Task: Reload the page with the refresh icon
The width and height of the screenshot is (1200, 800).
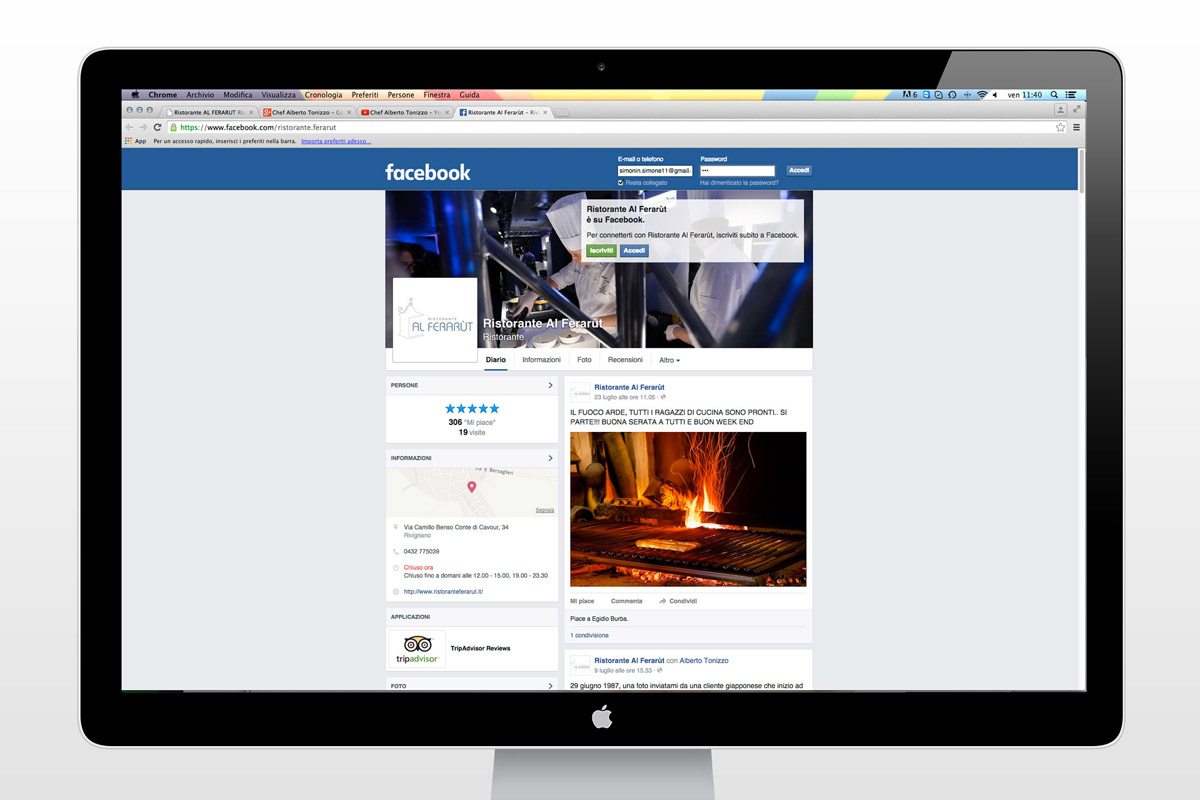Action: click(157, 127)
